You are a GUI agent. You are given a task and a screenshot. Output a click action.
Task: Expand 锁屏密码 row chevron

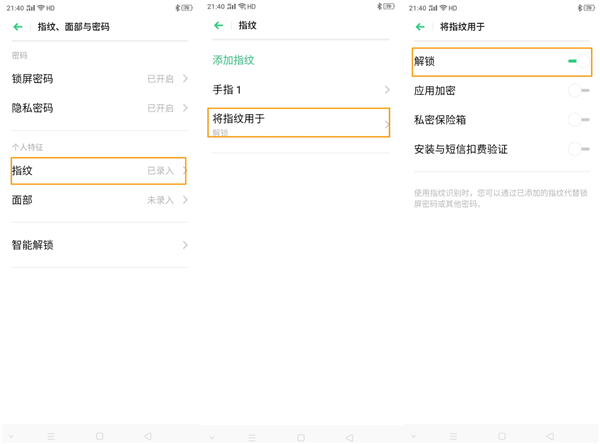[185, 78]
